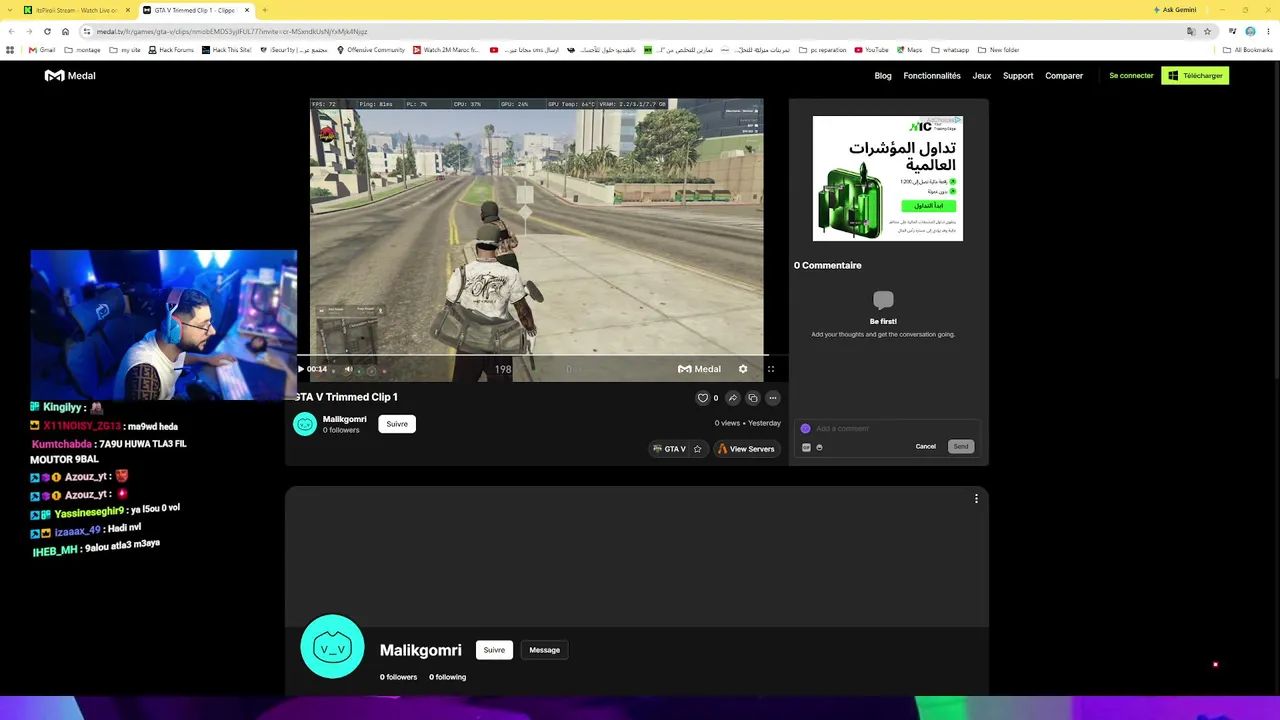Screen dimensions: 1280x720
Task: Open the Maps bookmark
Action: tap(909, 50)
